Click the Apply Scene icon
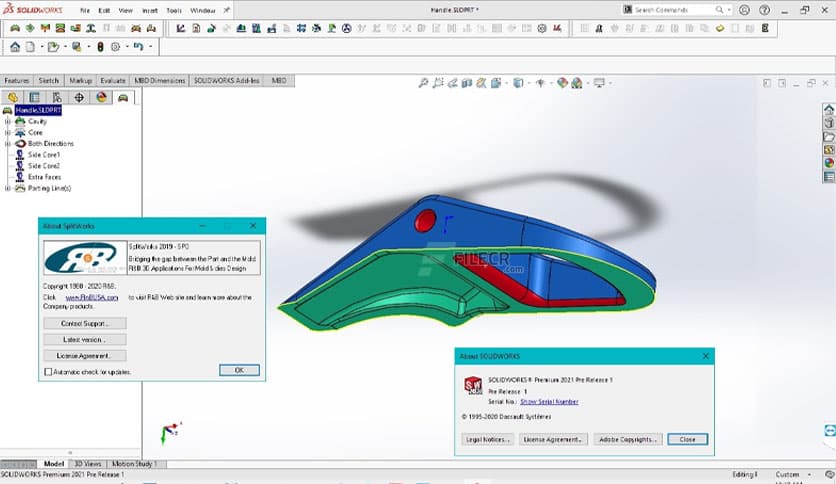The image size is (836, 484). 577,83
